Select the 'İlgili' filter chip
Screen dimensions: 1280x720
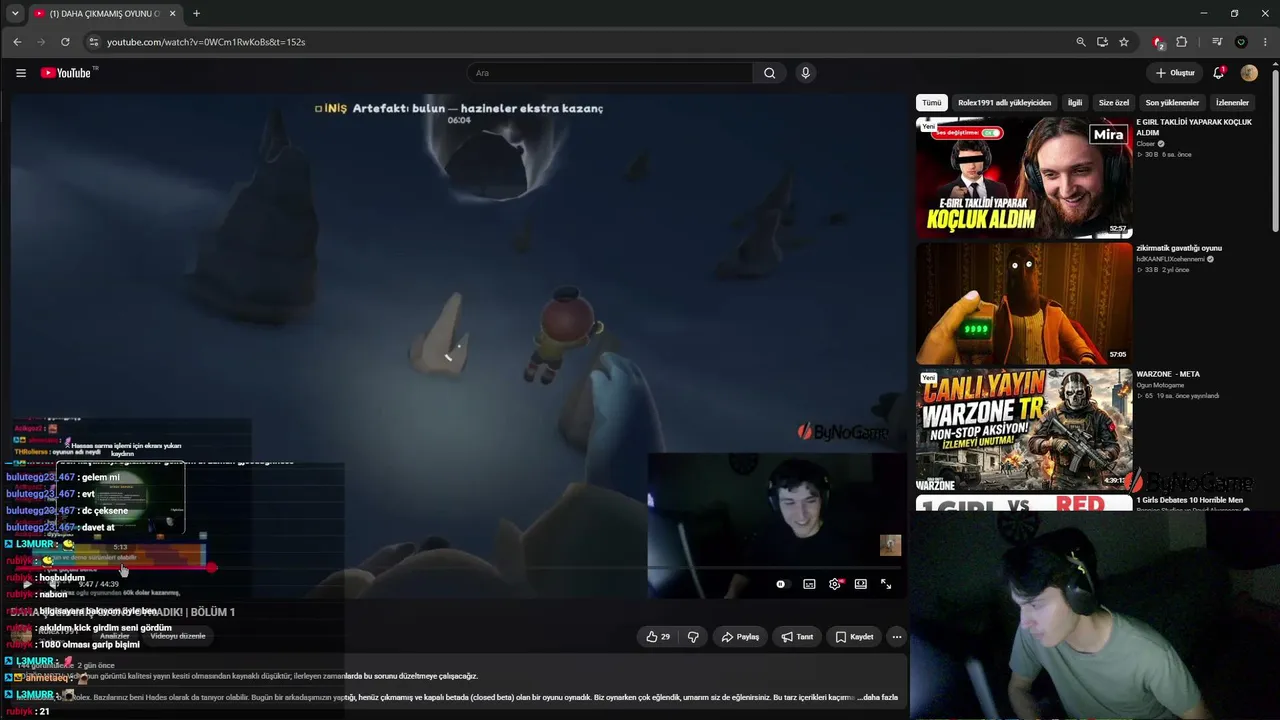[1075, 103]
